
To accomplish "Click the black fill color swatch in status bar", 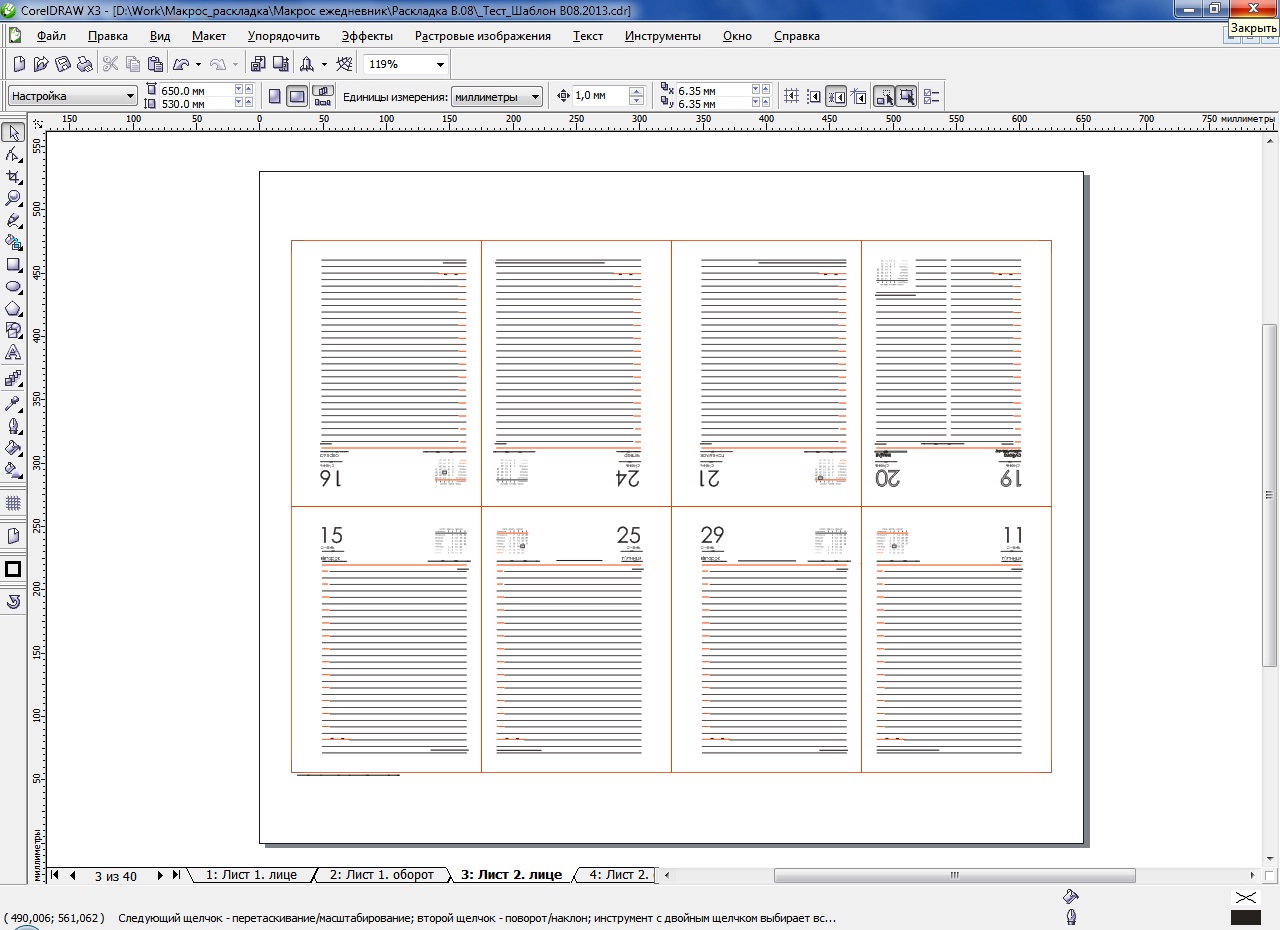I will [x=1246, y=917].
